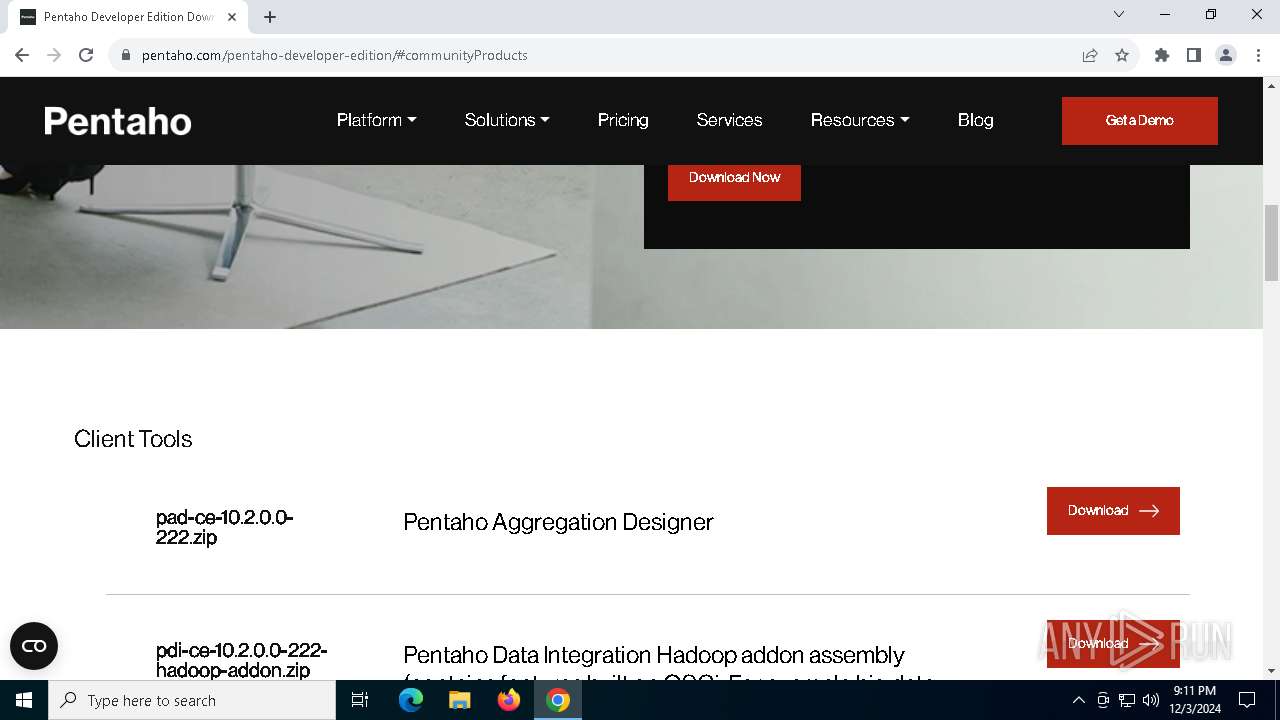1280x720 pixels.
Task: Open Chrome profile avatar
Action: click(x=1226, y=55)
